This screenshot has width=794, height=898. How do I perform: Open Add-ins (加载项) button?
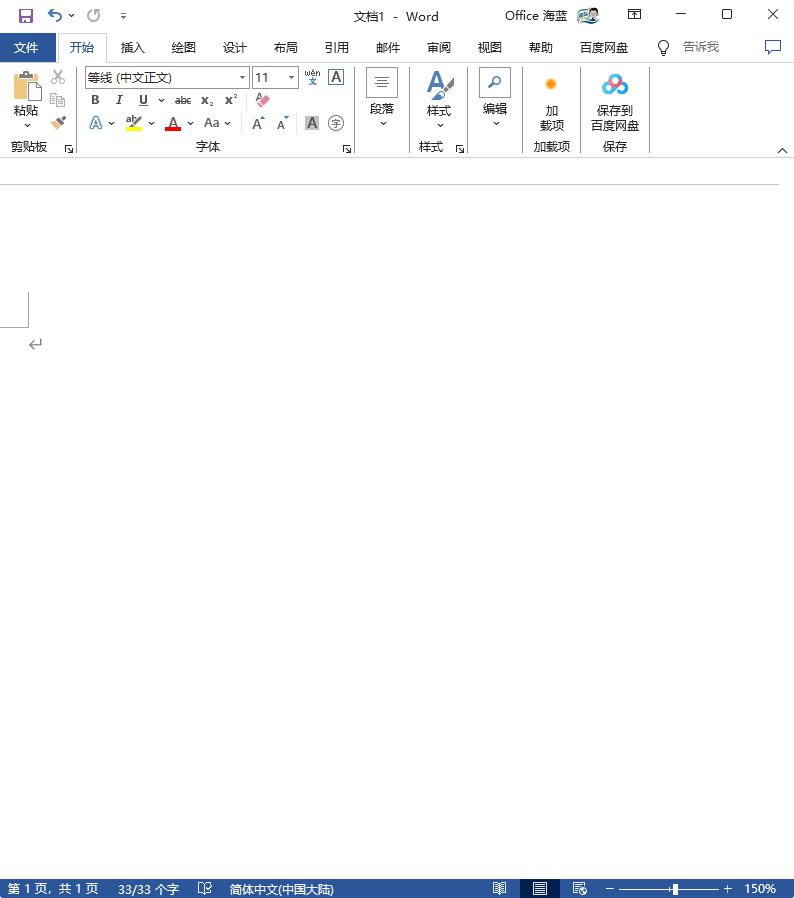coord(551,101)
